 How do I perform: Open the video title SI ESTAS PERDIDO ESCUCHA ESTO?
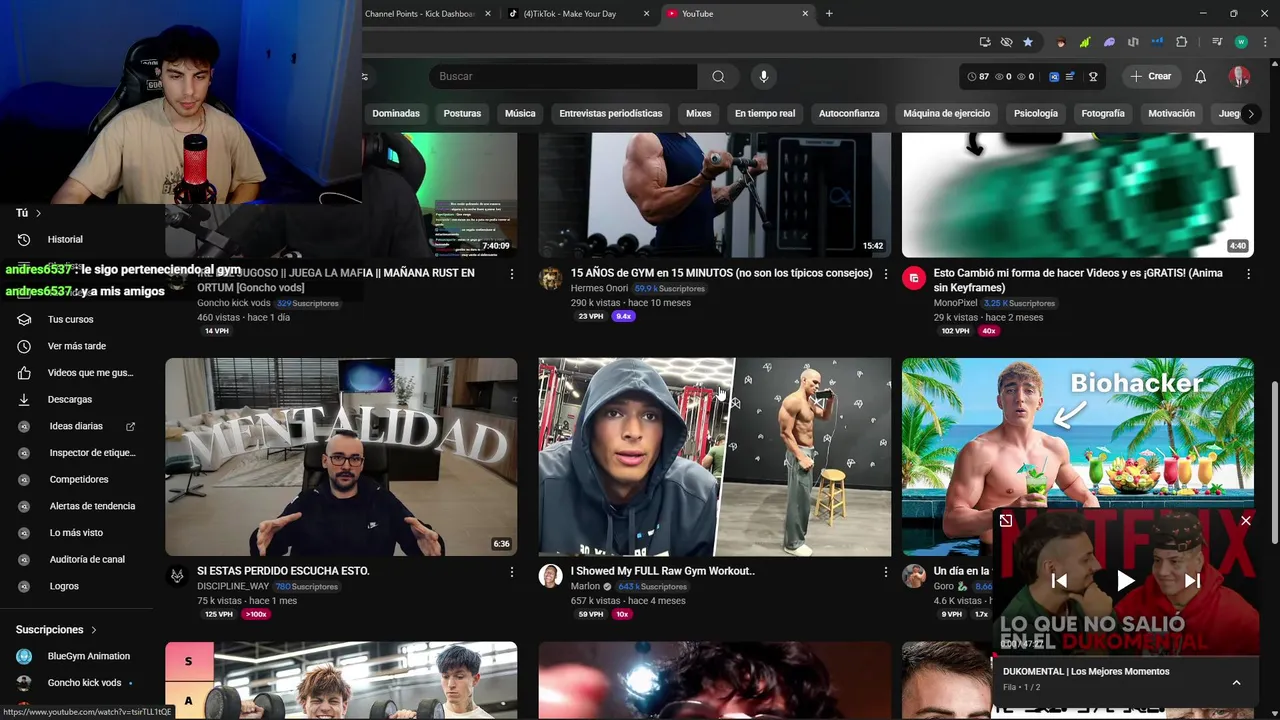click(283, 571)
